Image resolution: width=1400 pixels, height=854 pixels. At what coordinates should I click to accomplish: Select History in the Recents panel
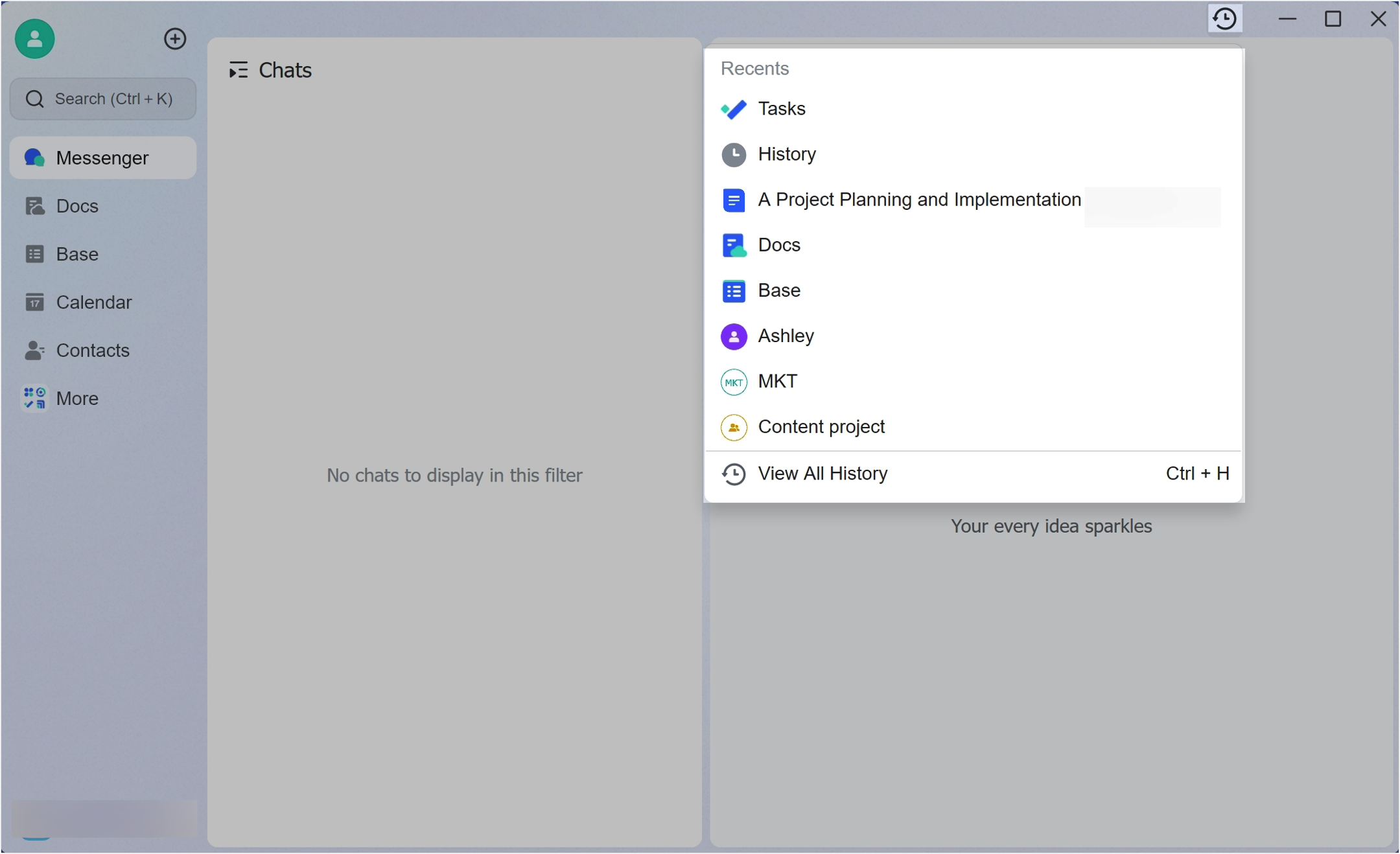pyautogui.click(x=787, y=154)
